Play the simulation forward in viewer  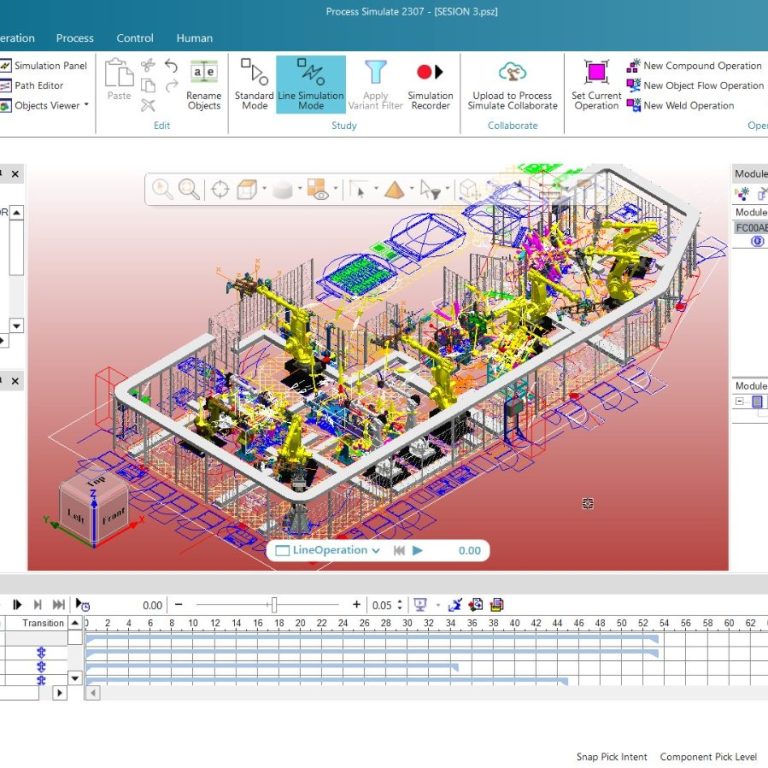pos(418,550)
